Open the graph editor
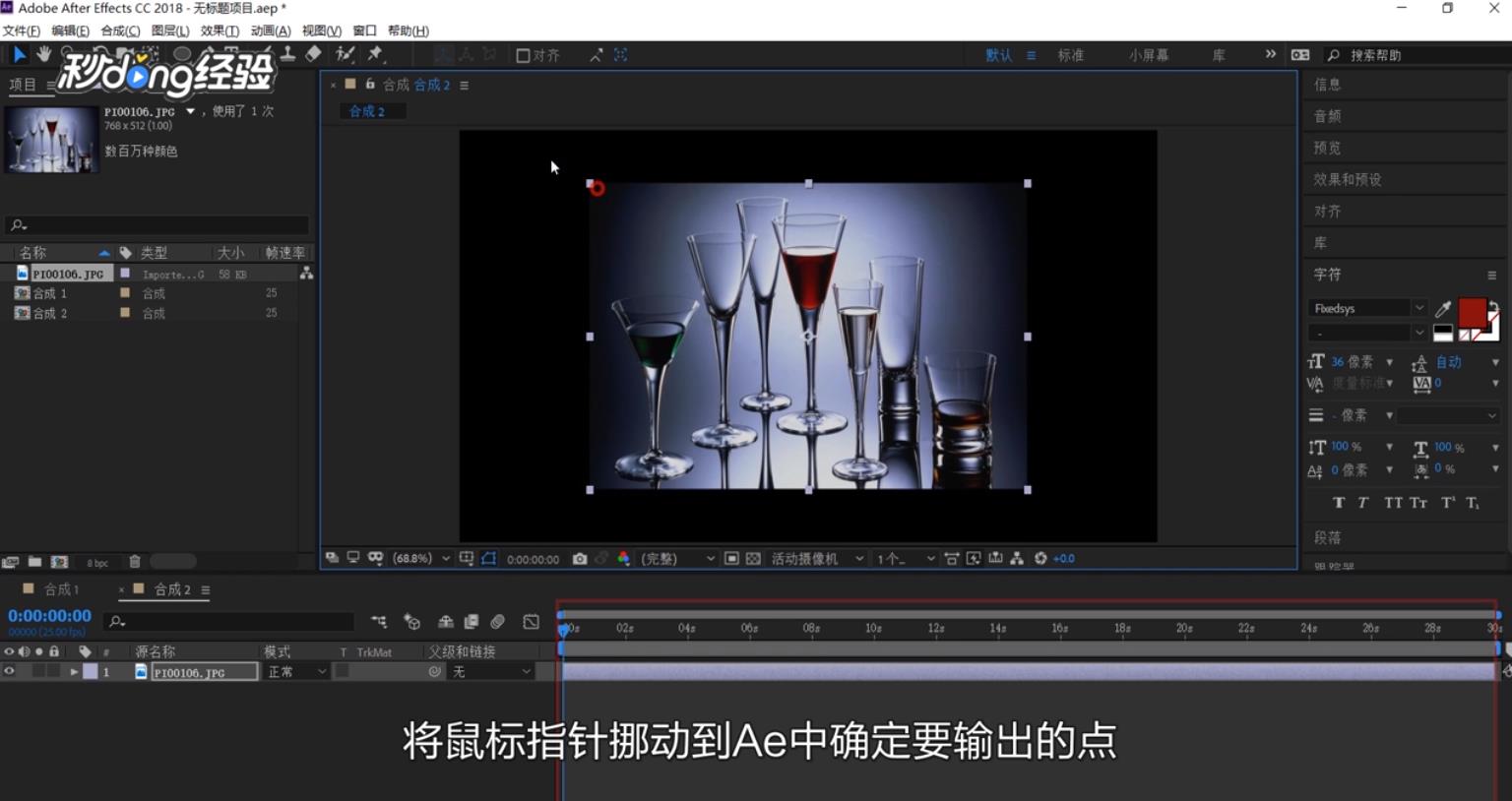This screenshot has height=801, width=1512. [x=532, y=622]
